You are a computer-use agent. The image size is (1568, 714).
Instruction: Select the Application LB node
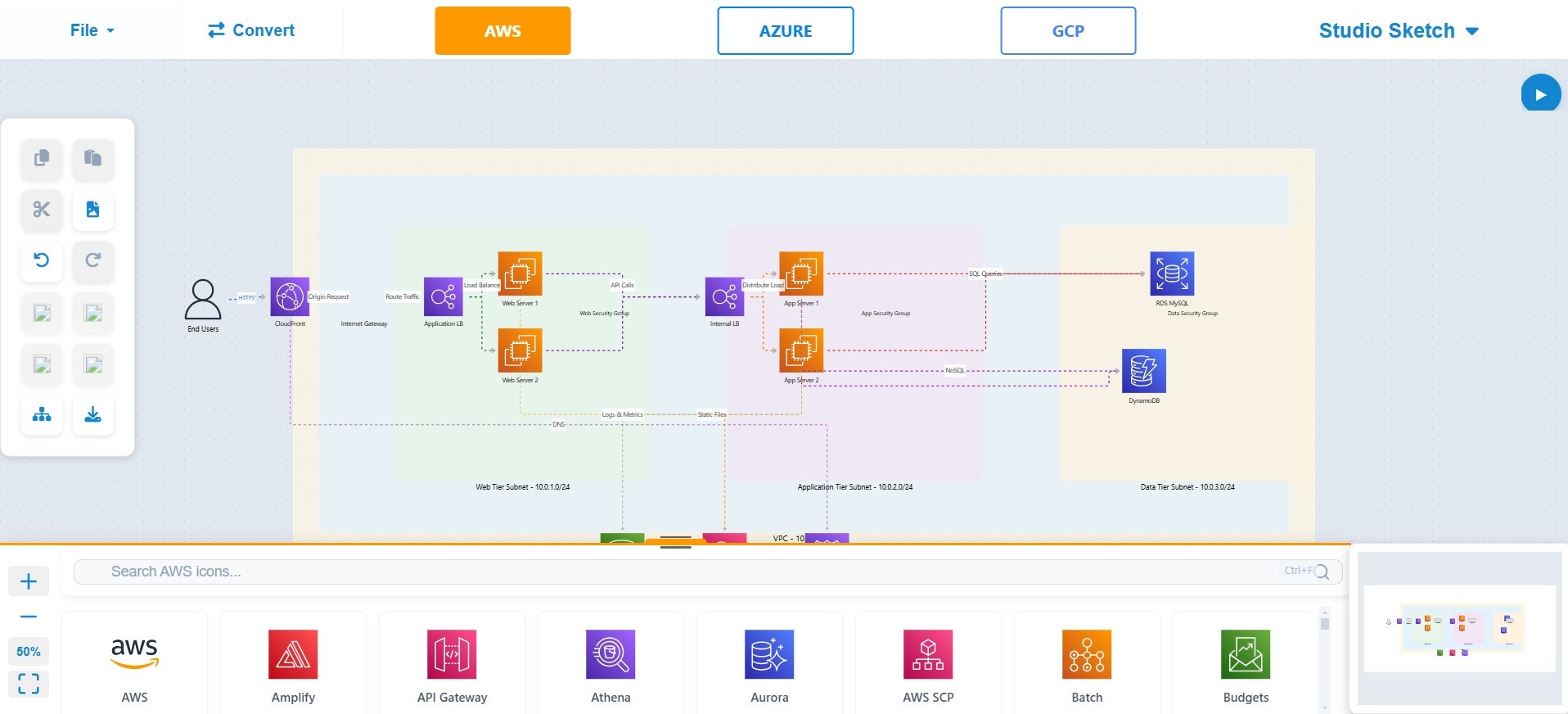click(x=443, y=296)
